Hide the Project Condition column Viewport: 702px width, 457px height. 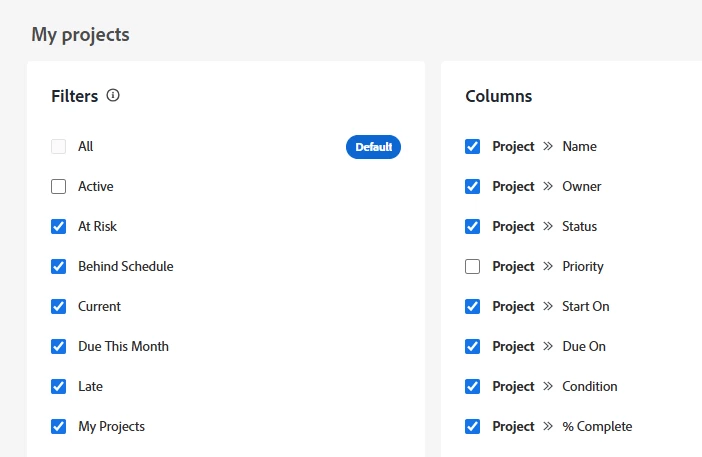coord(472,386)
